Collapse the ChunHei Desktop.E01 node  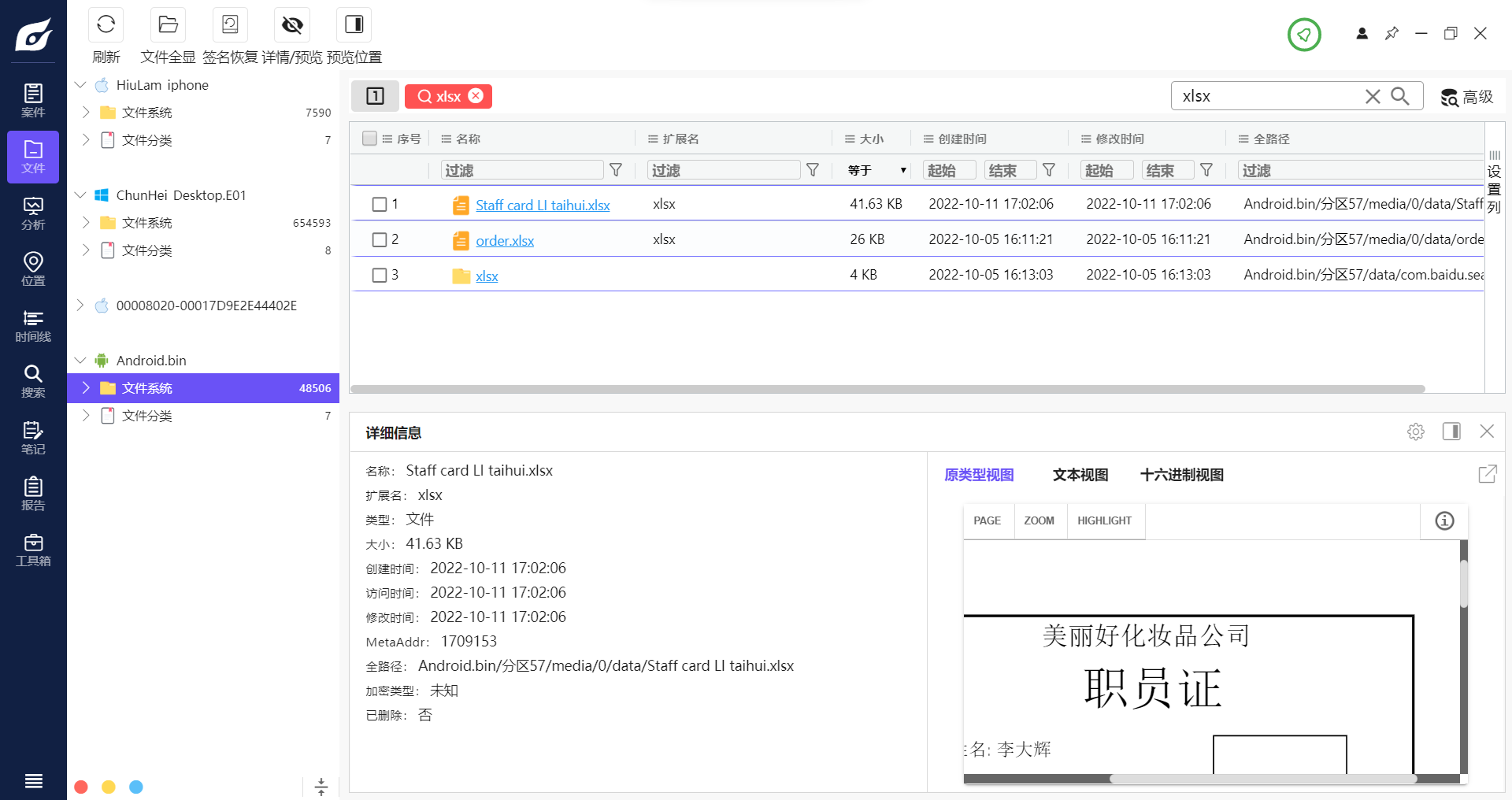point(80,194)
